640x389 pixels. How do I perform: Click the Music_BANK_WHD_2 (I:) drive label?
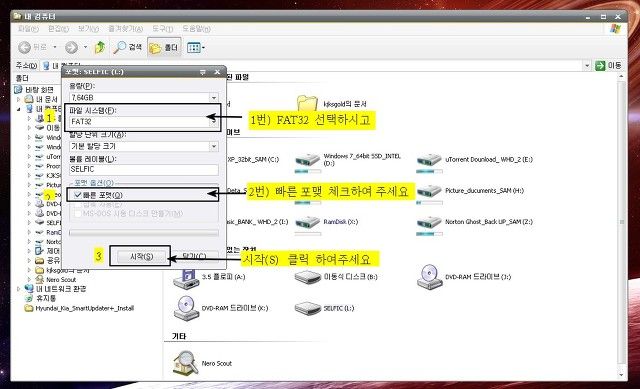(257, 222)
